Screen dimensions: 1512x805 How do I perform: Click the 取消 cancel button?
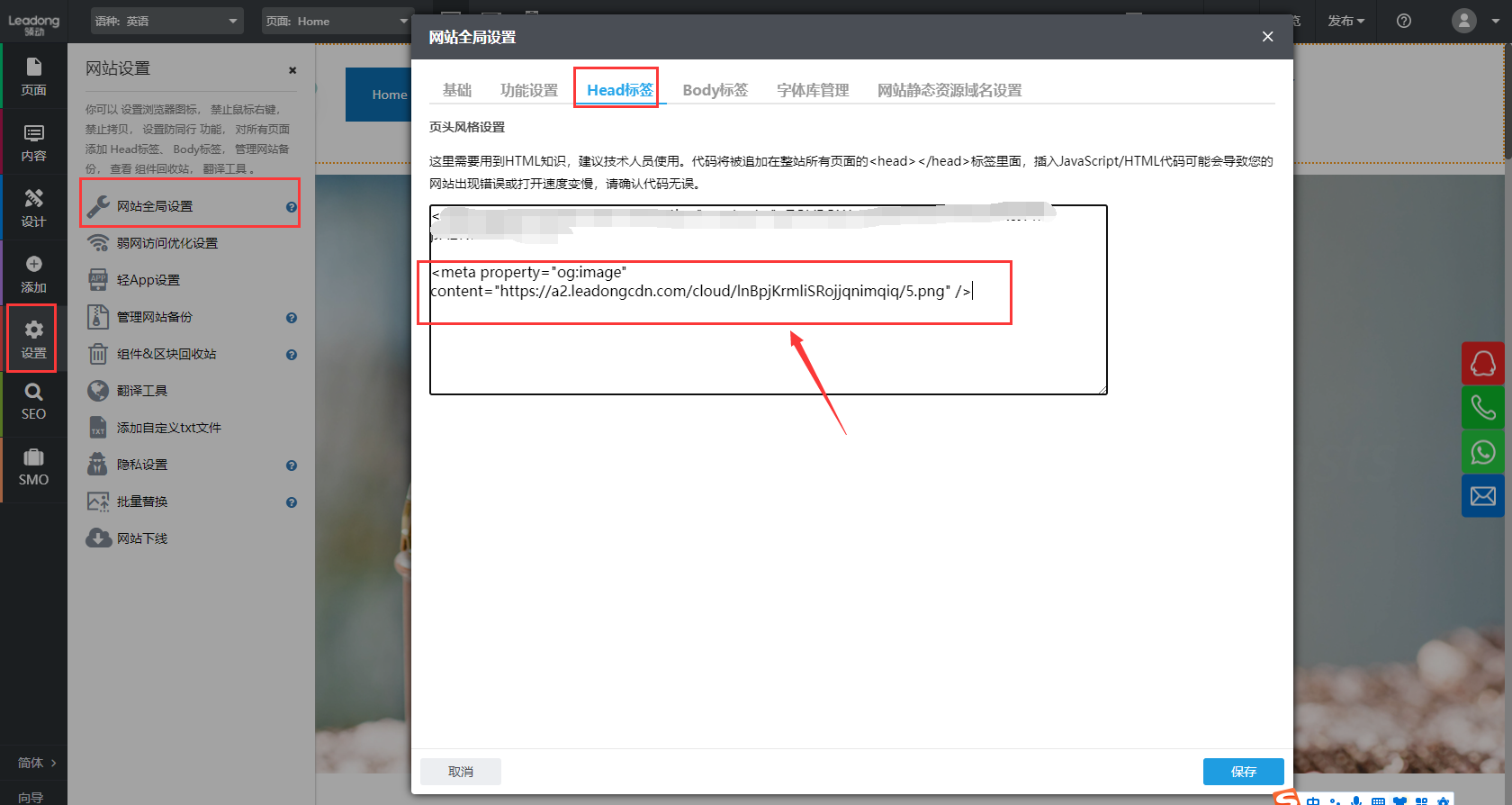pyautogui.click(x=461, y=772)
